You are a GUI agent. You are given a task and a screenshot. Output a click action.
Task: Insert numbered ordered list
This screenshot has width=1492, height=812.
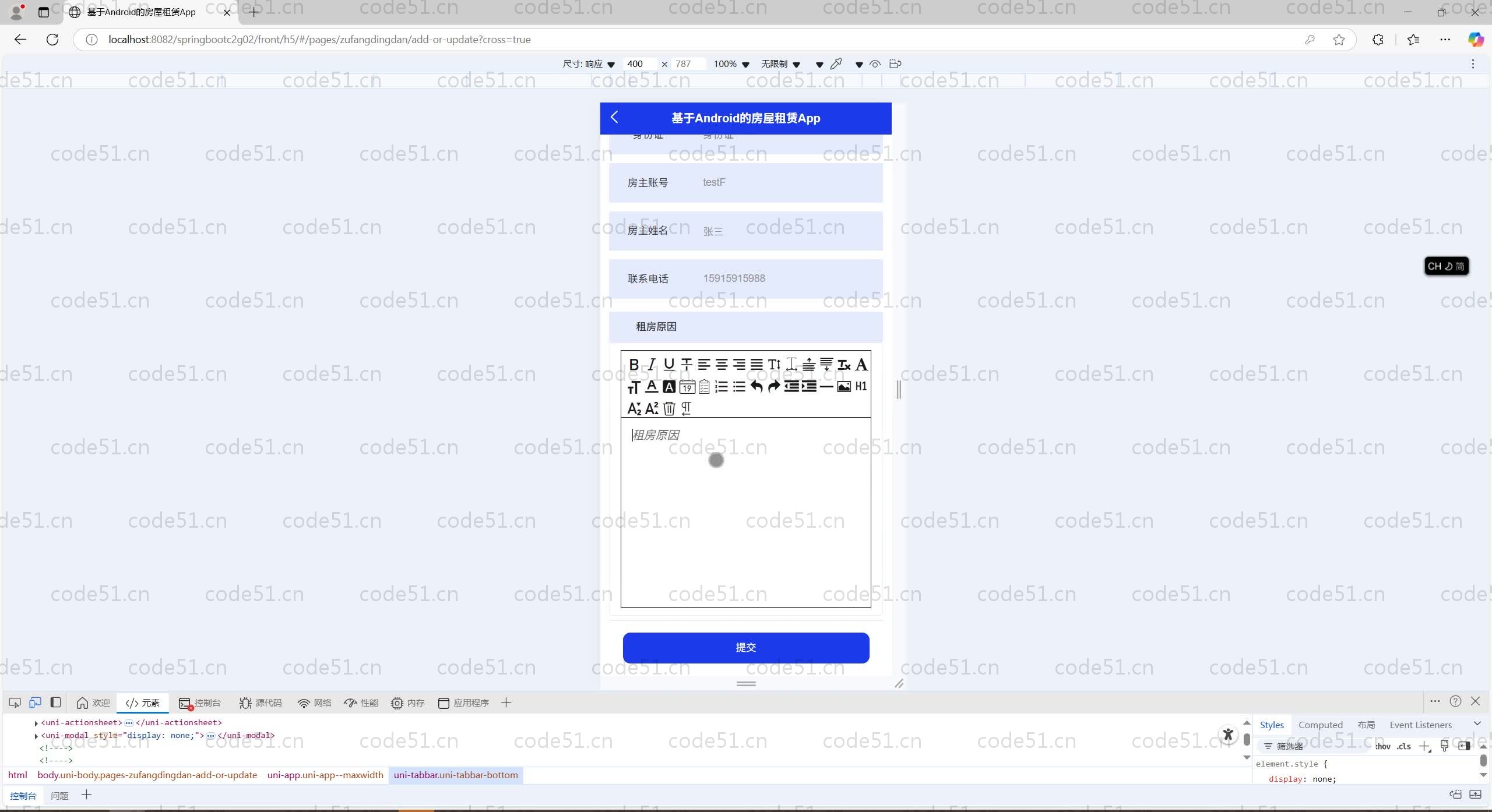(721, 387)
